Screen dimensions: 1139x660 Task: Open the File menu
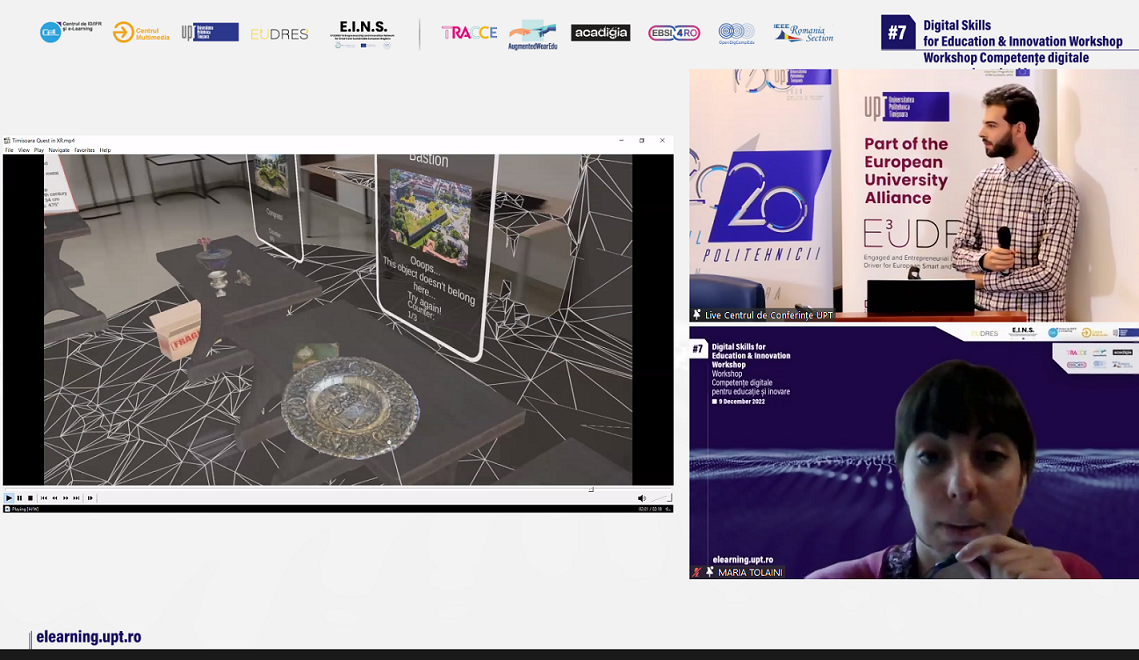point(9,150)
